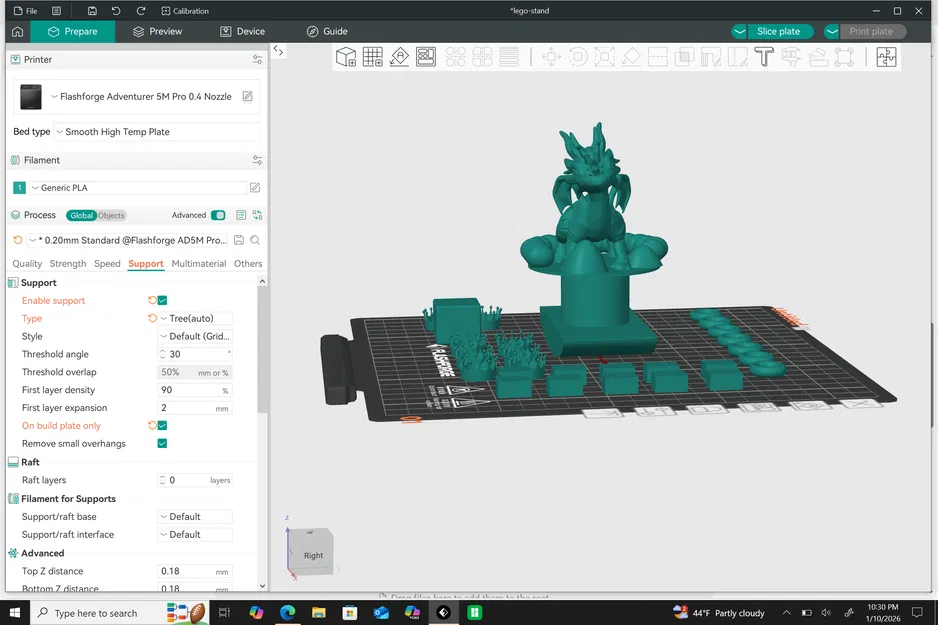Click the Threshold angle value field
Image resolution: width=938 pixels, height=625 pixels.
pyautogui.click(x=195, y=354)
